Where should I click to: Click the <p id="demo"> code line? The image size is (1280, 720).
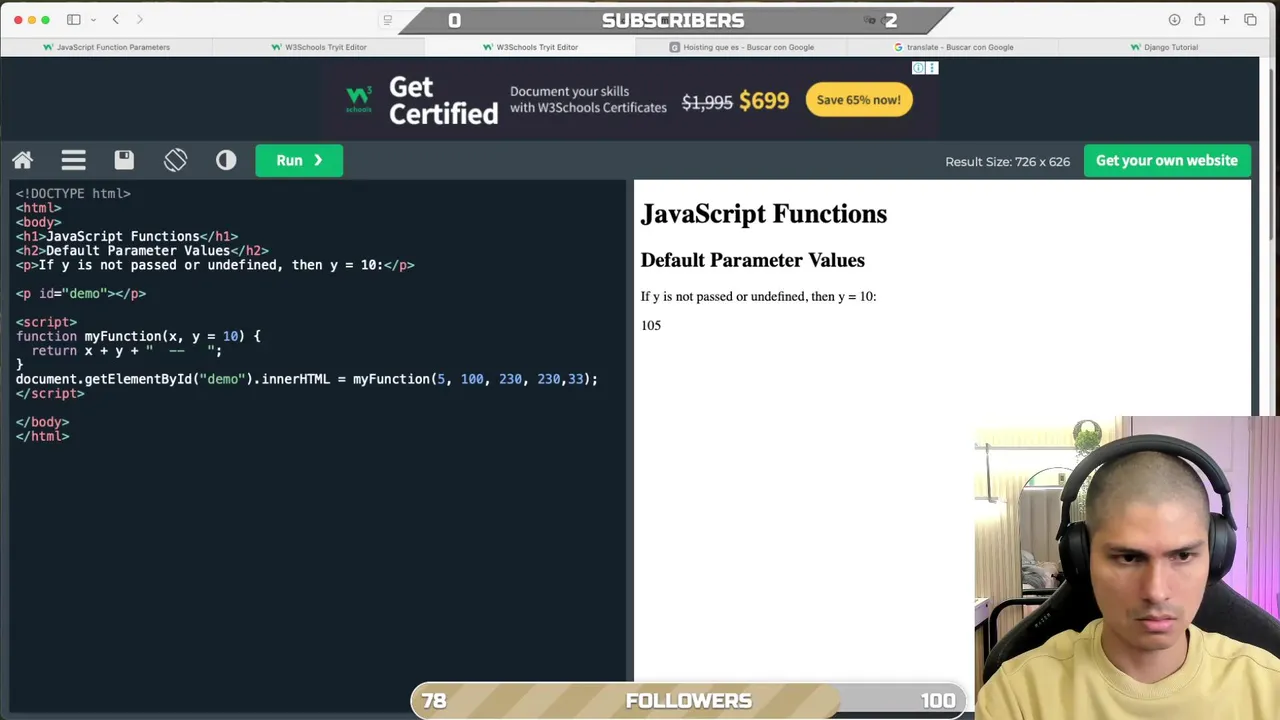point(81,294)
